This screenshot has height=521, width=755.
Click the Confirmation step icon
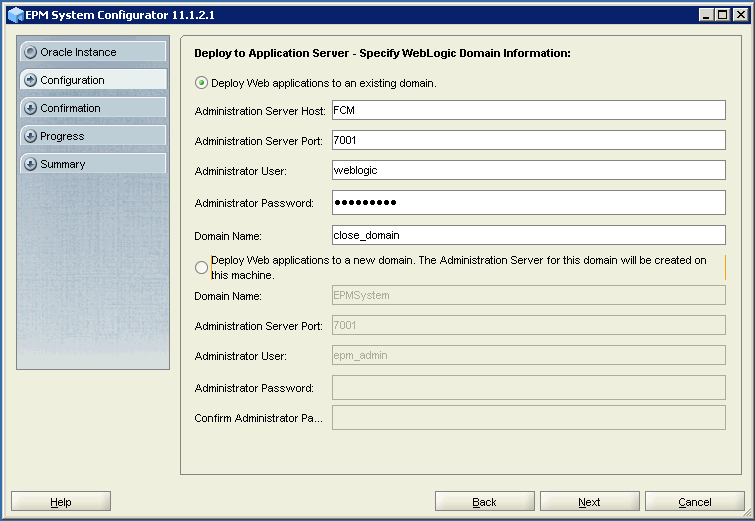[31, 108]
